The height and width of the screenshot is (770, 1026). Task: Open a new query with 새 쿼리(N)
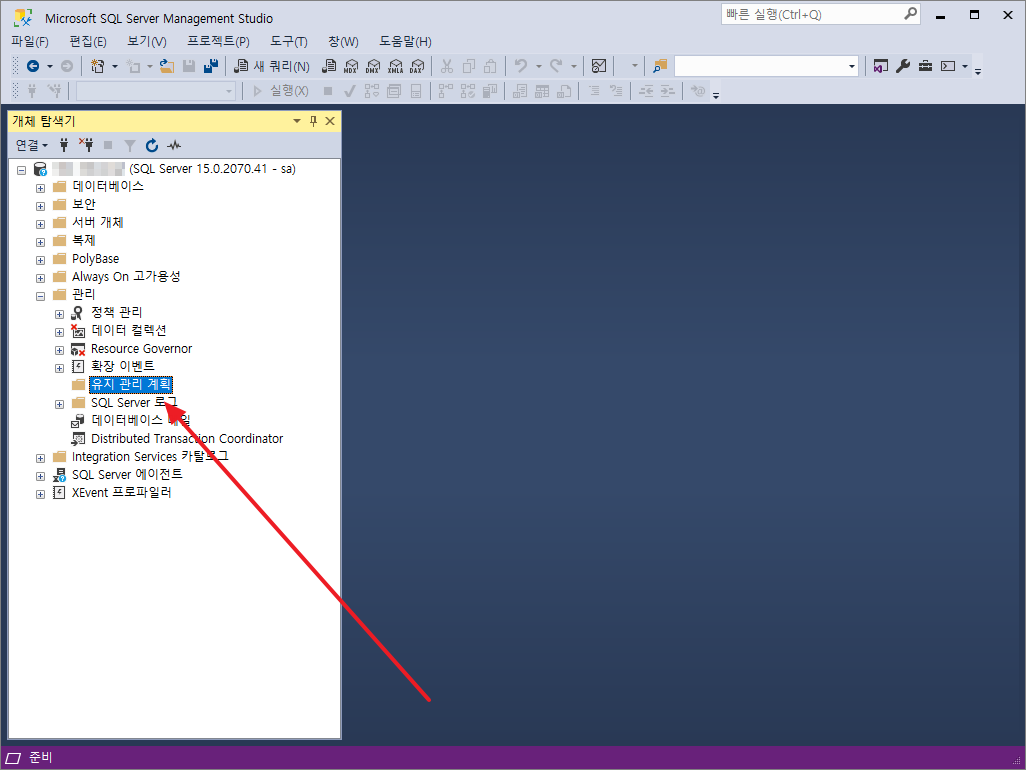(x=272, y=66)
